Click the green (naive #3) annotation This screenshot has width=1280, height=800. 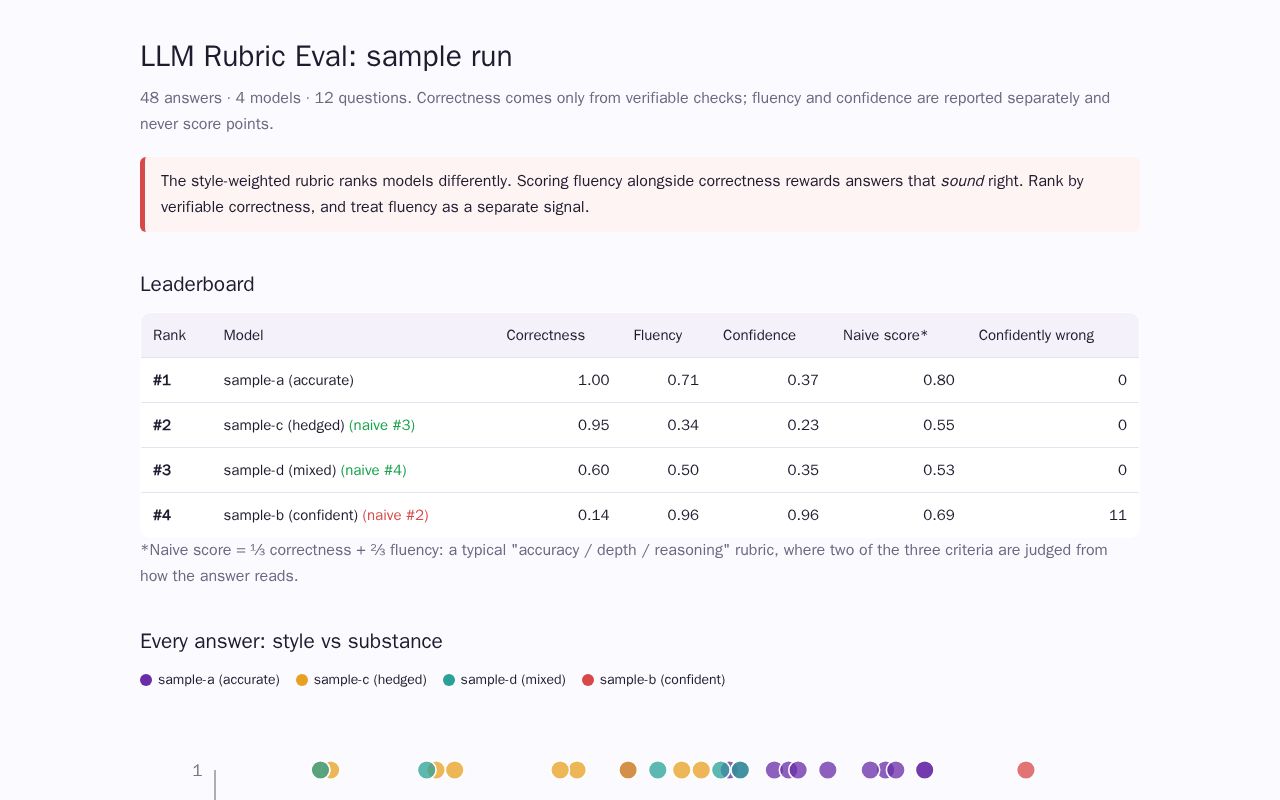[x=382, y=425]
